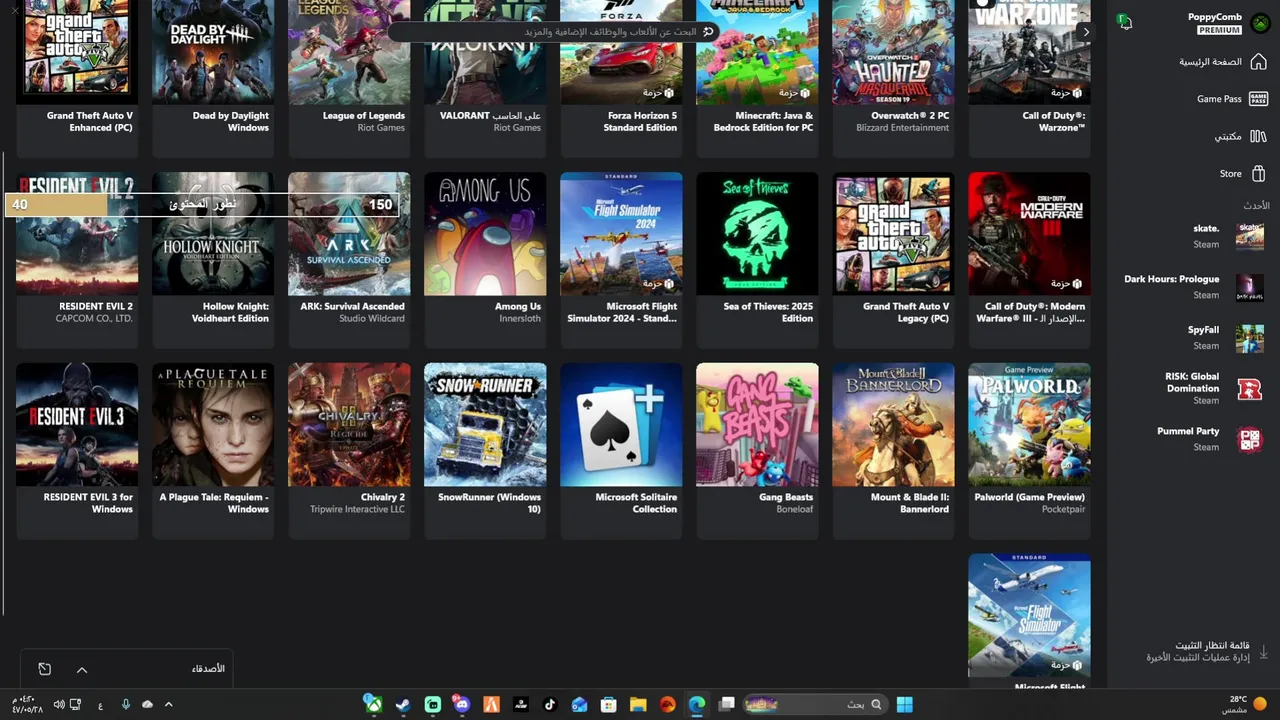
Task: Open the الأصدقاء friends panel label
Action: coord(208,668)
